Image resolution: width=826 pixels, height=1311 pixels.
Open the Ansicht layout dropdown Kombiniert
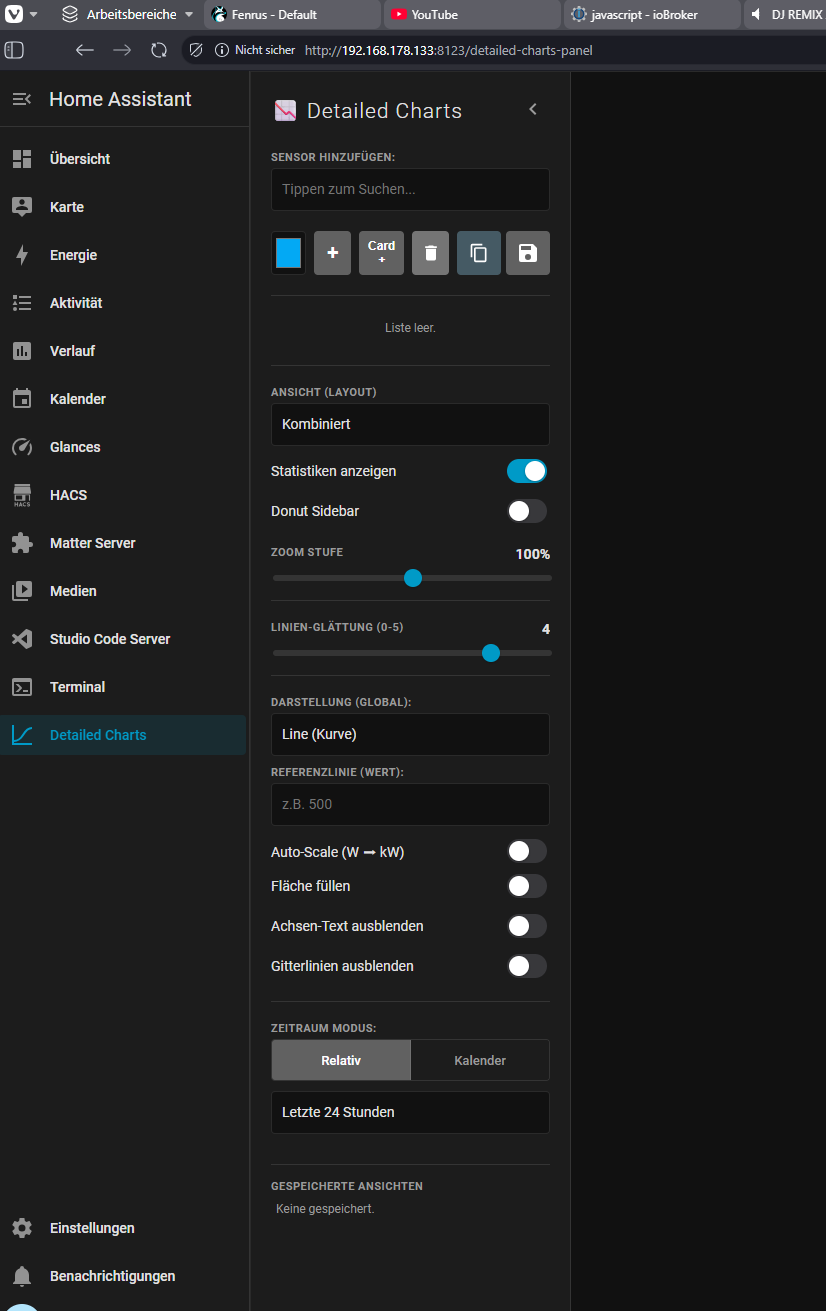point(410,424)
